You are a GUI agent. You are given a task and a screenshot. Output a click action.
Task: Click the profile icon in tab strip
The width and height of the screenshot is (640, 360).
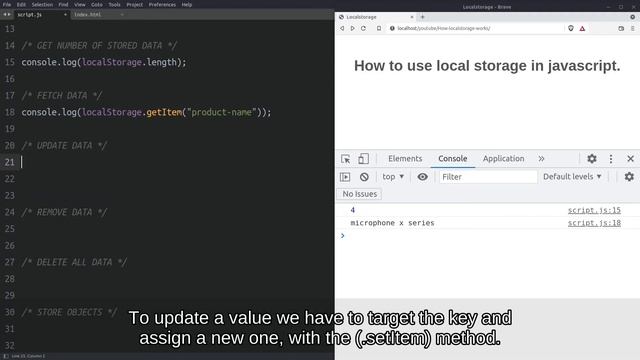click(x=633, y=17)
